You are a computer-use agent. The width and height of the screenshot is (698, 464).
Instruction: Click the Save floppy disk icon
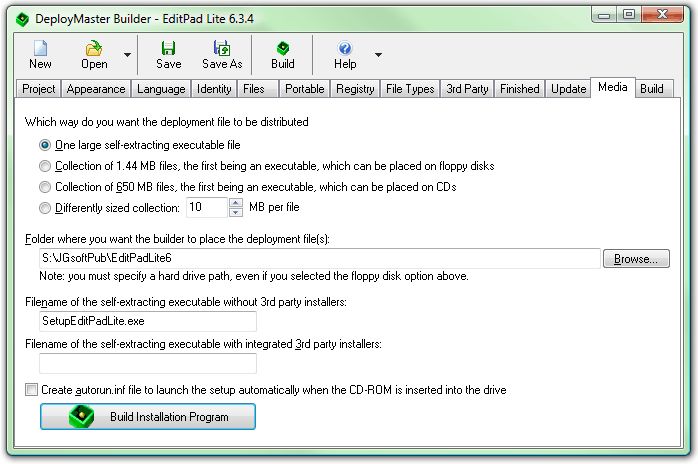[x=168, y=48]
